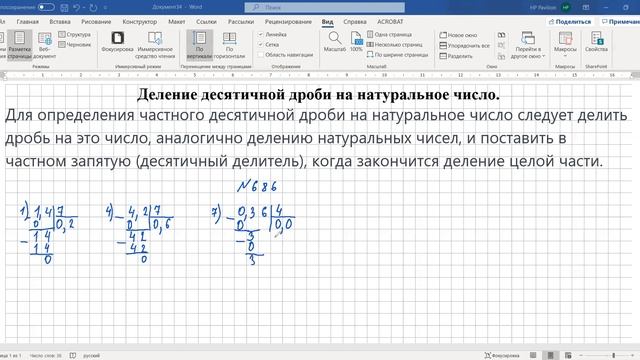Choose Несколько страниц zoom option

(x=394, y=44)
